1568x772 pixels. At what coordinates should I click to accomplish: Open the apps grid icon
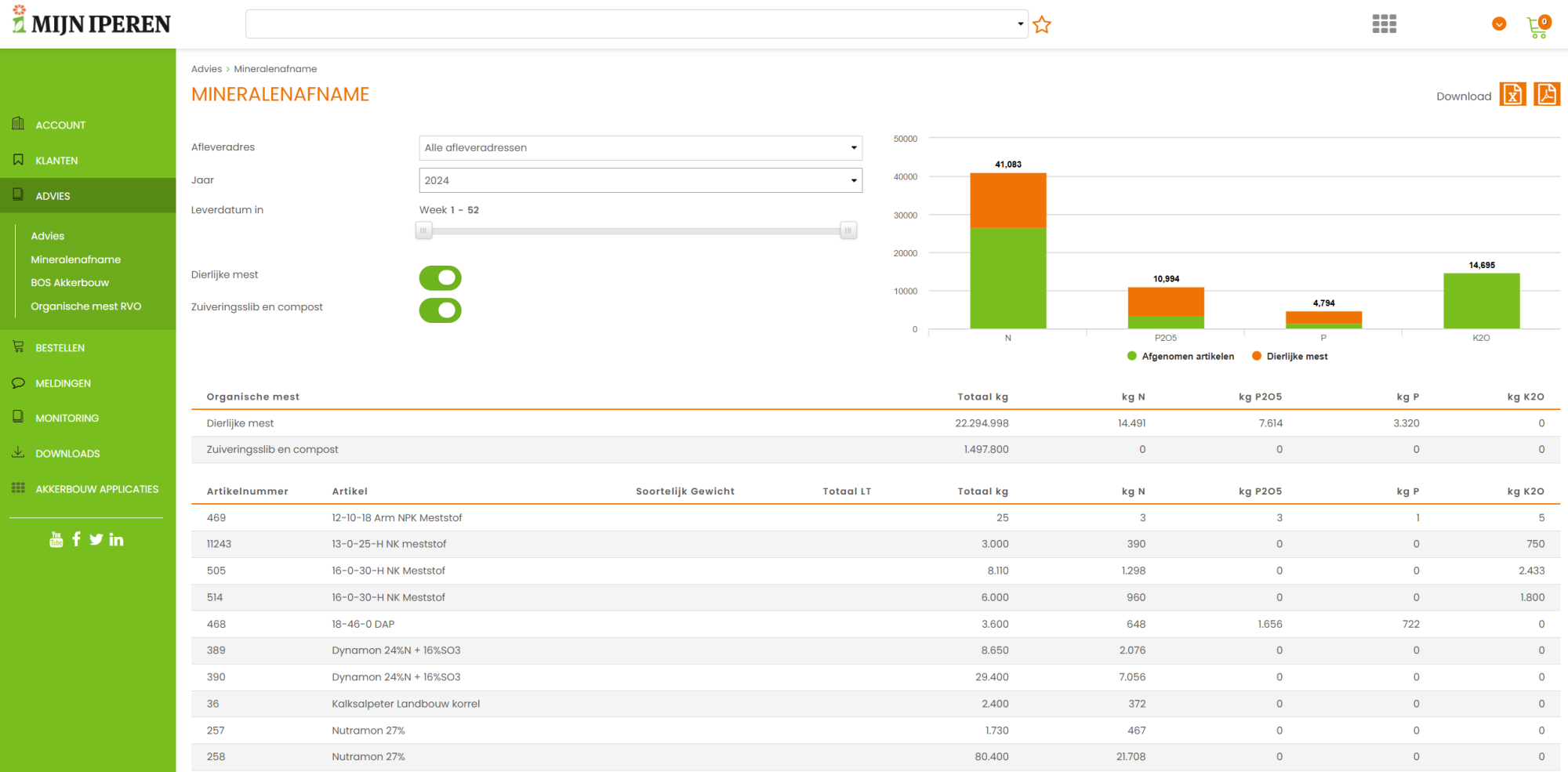[x=1384, y=24]
